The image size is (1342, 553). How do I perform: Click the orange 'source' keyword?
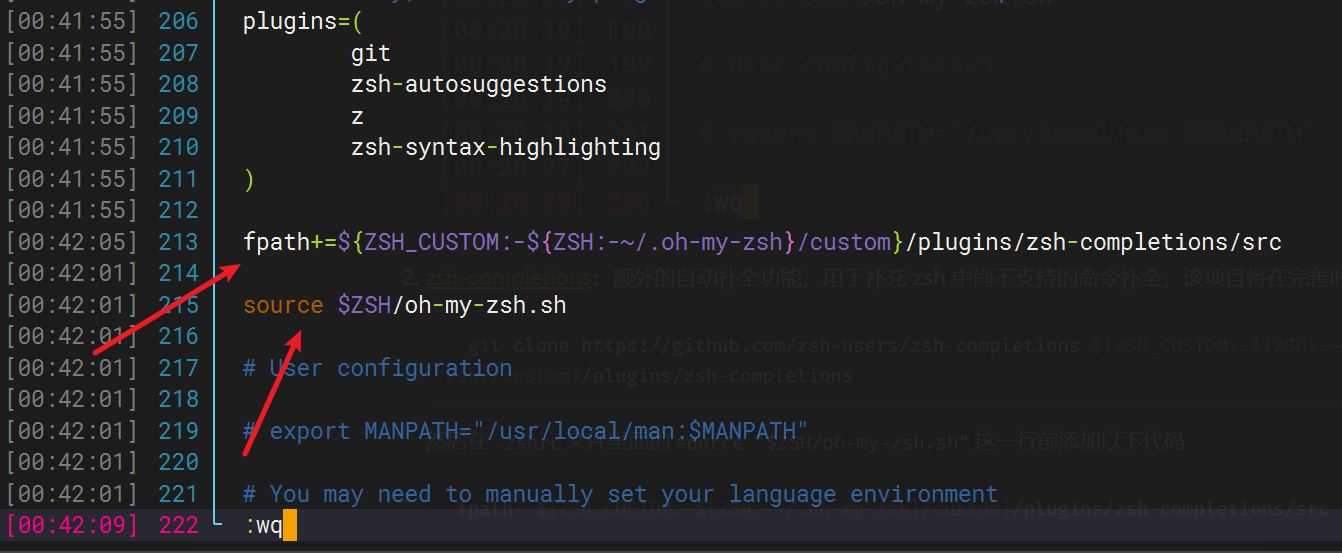tap(283, 305)
